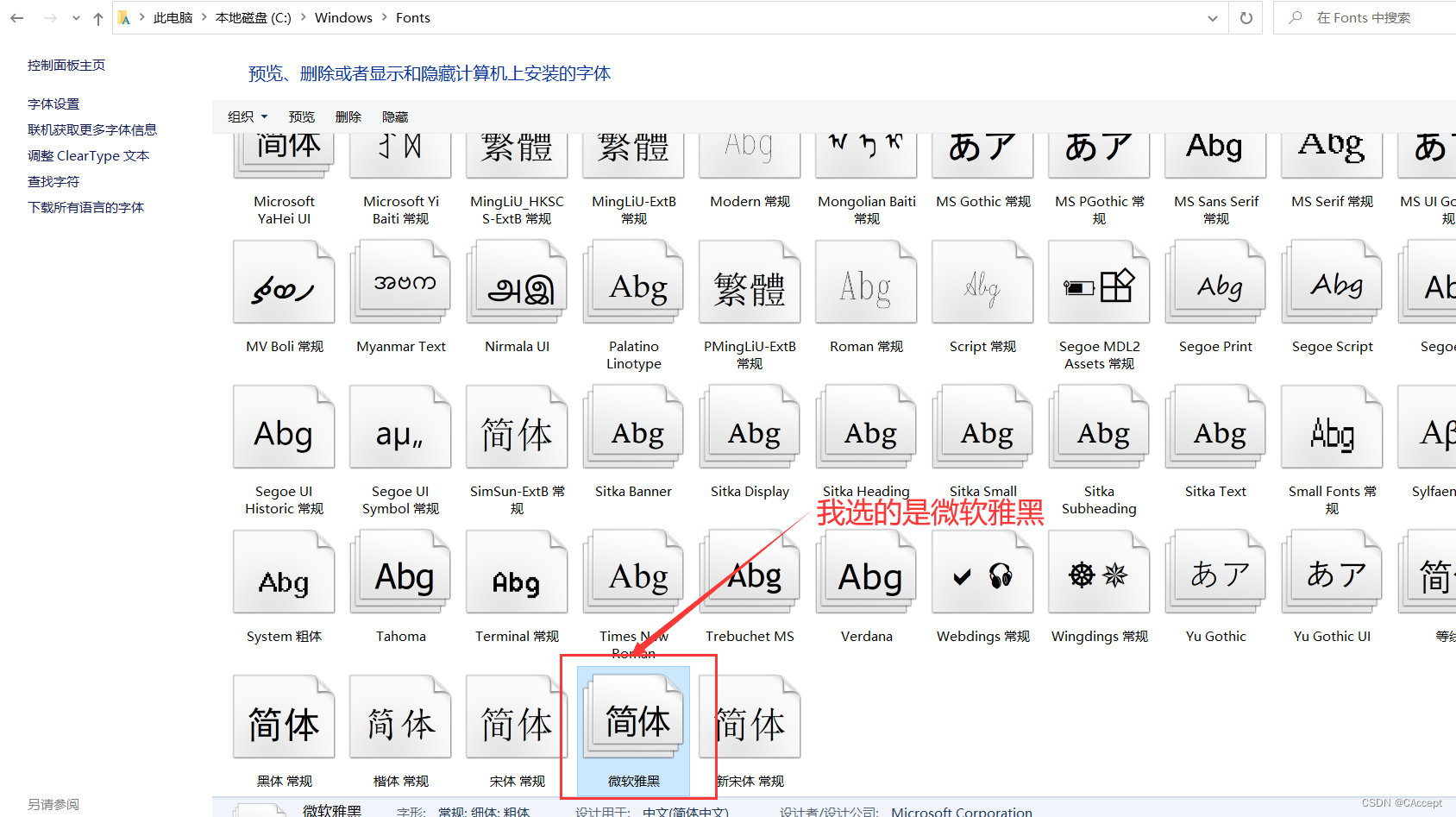The image size is (1456, 817).
Task: Click the MS Serif 常规 font name label
Action: pyautogui.click(x=1332, y=202)
